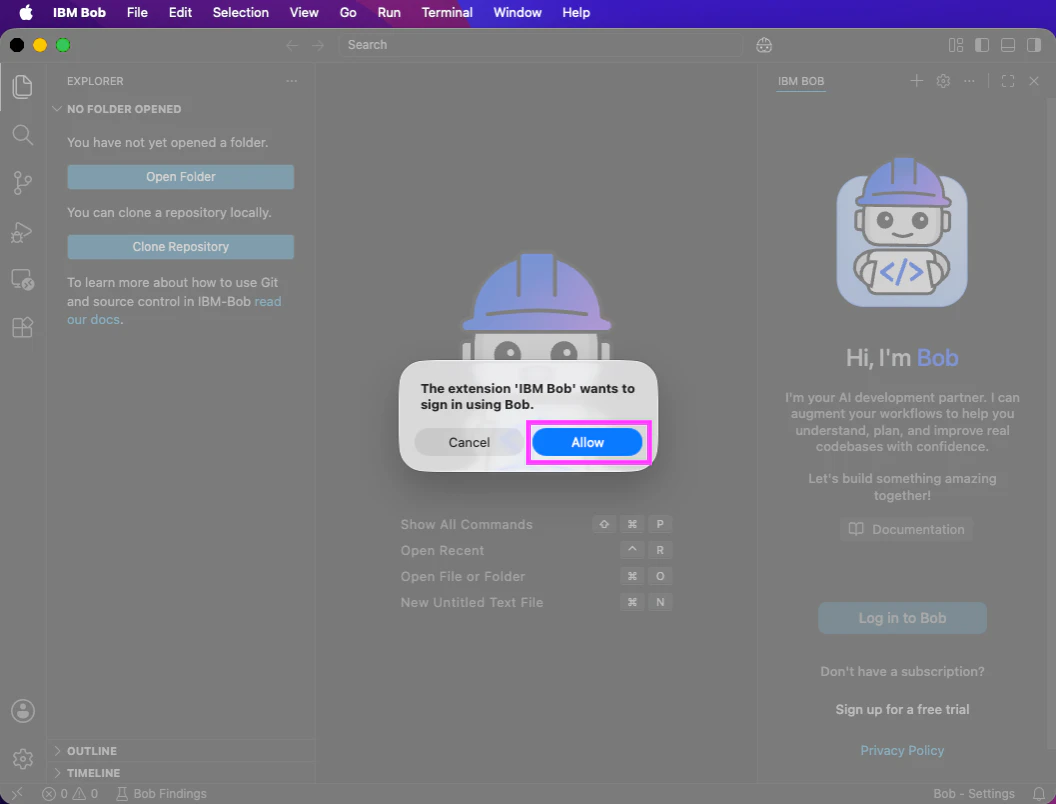1056x804 pixels.
Task: Close the IBM Bob panel
Action: click(1034, 81)
